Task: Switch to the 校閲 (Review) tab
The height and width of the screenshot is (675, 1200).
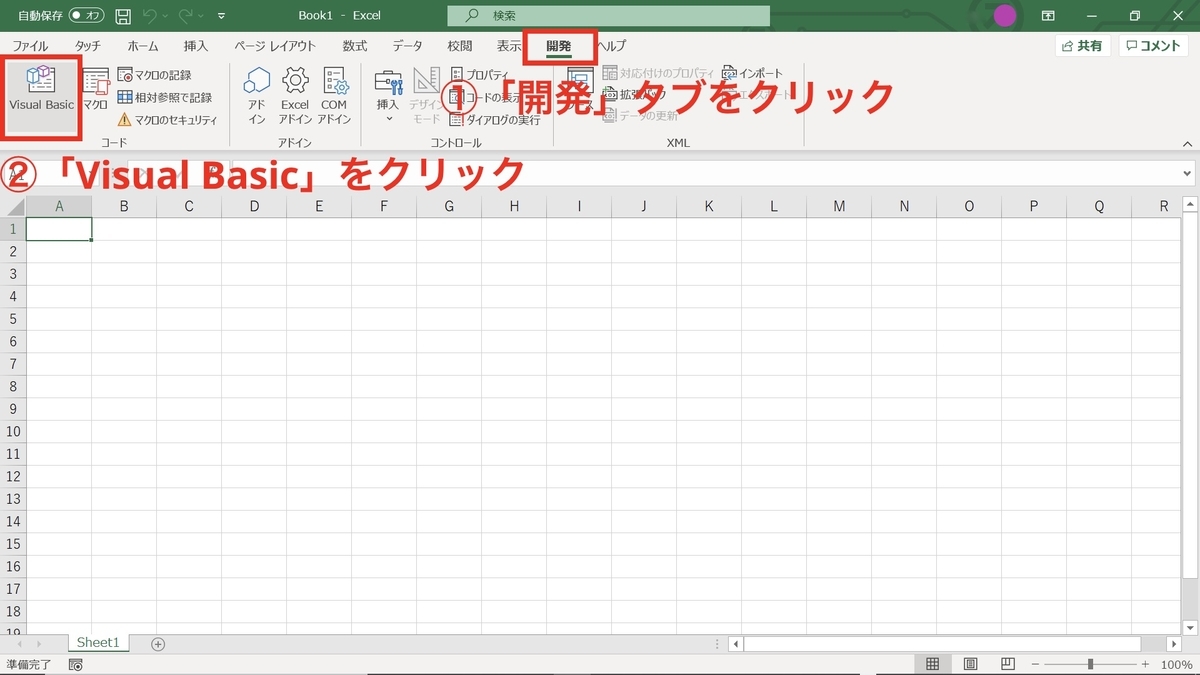Action: (460, 46)
